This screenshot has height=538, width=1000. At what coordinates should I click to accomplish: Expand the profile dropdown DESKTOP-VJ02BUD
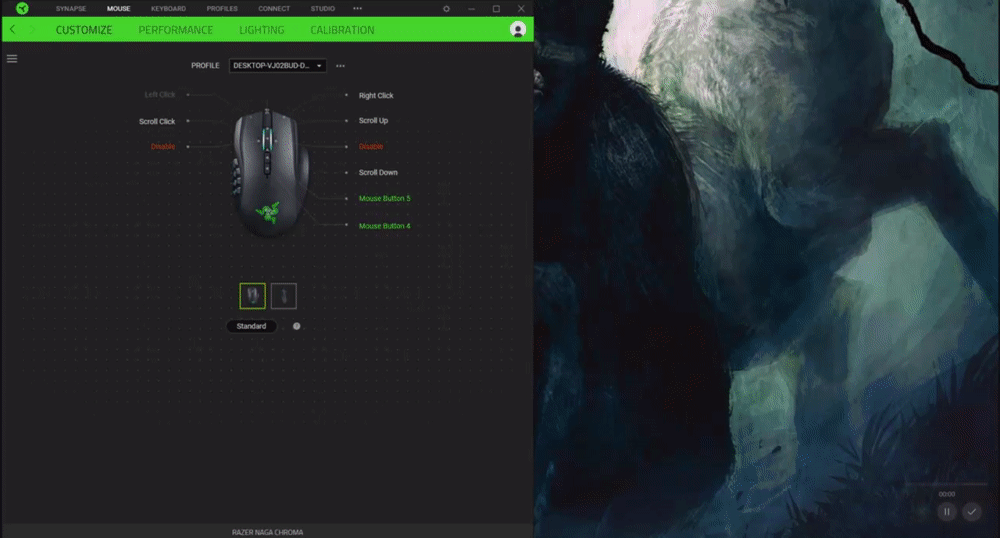coord(277,66)
